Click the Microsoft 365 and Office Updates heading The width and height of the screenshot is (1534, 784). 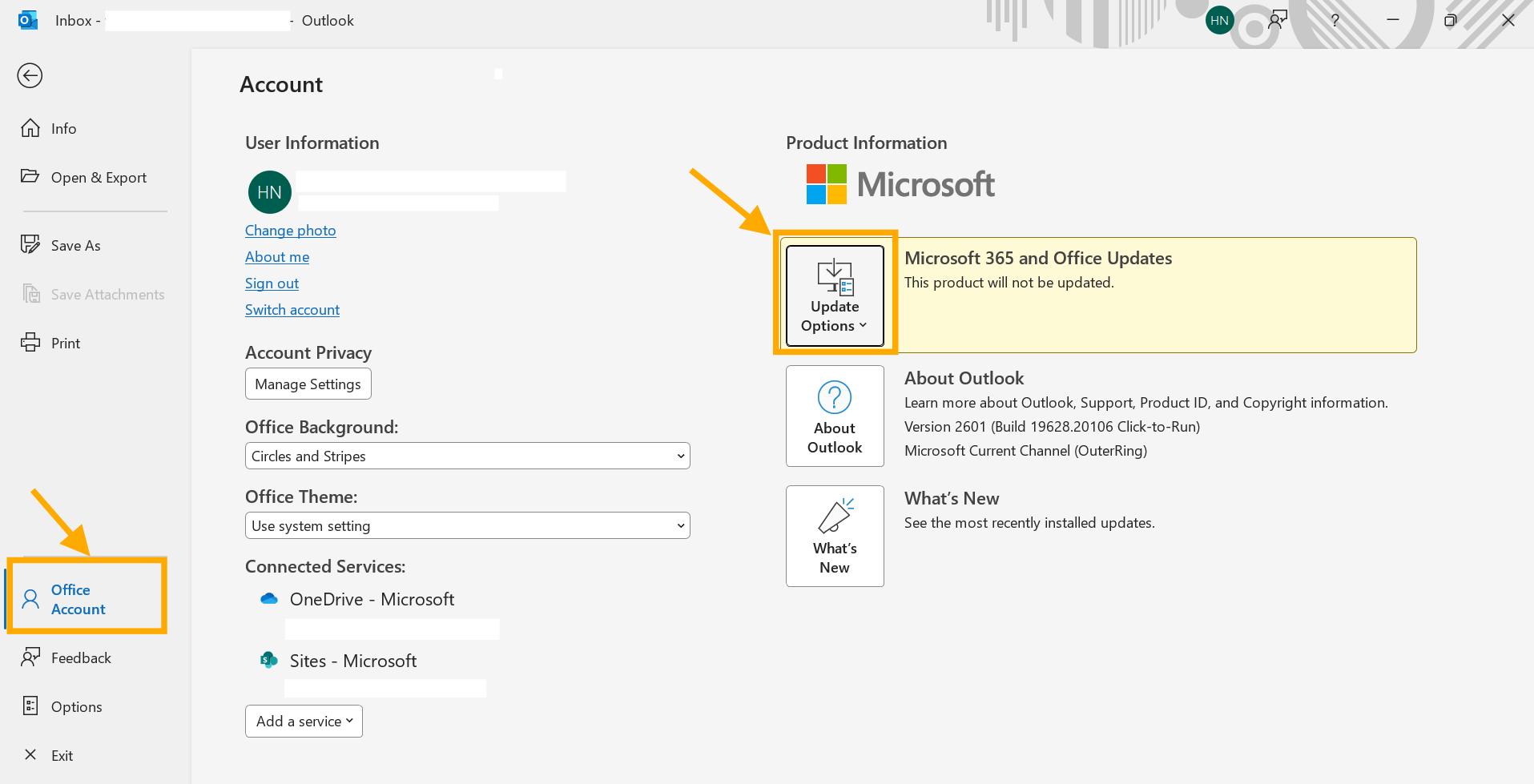click(x=1038, y=258)
